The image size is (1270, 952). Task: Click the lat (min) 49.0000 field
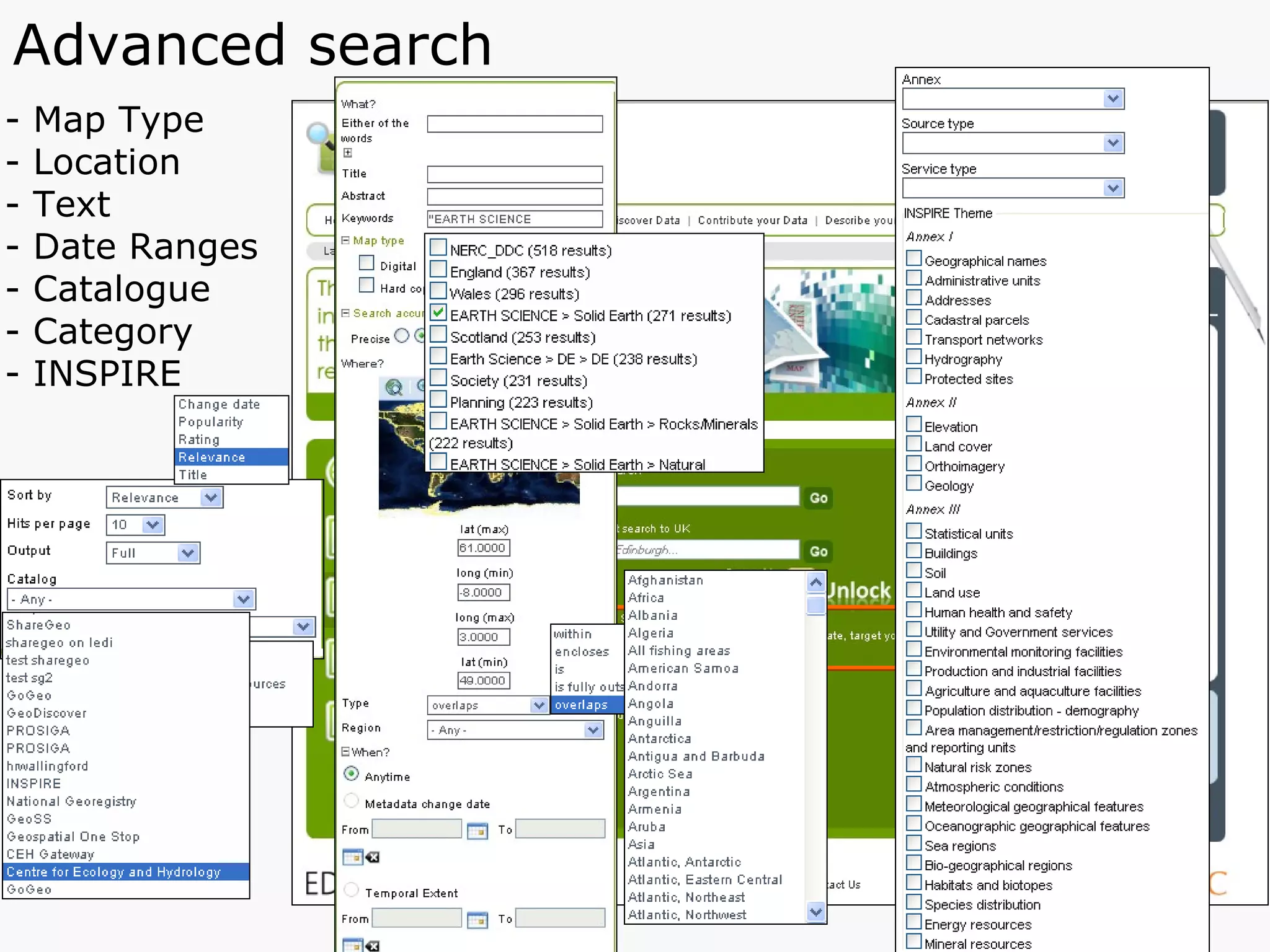[484, 681]
